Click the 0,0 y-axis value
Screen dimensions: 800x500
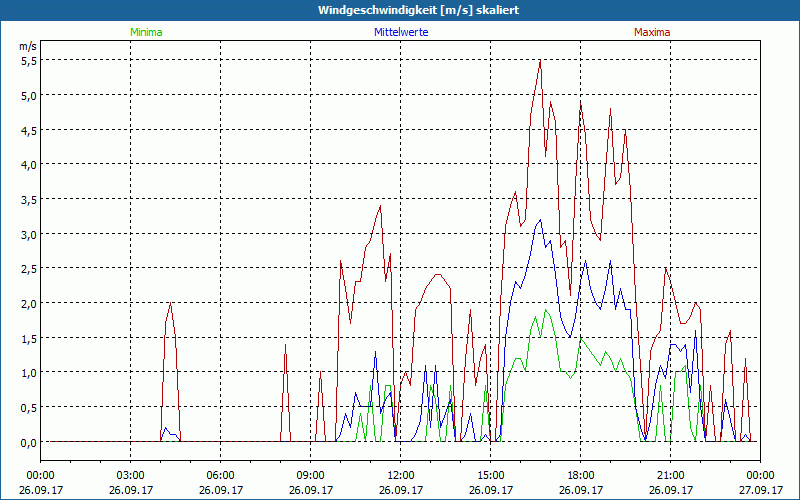tap(28, 442)
